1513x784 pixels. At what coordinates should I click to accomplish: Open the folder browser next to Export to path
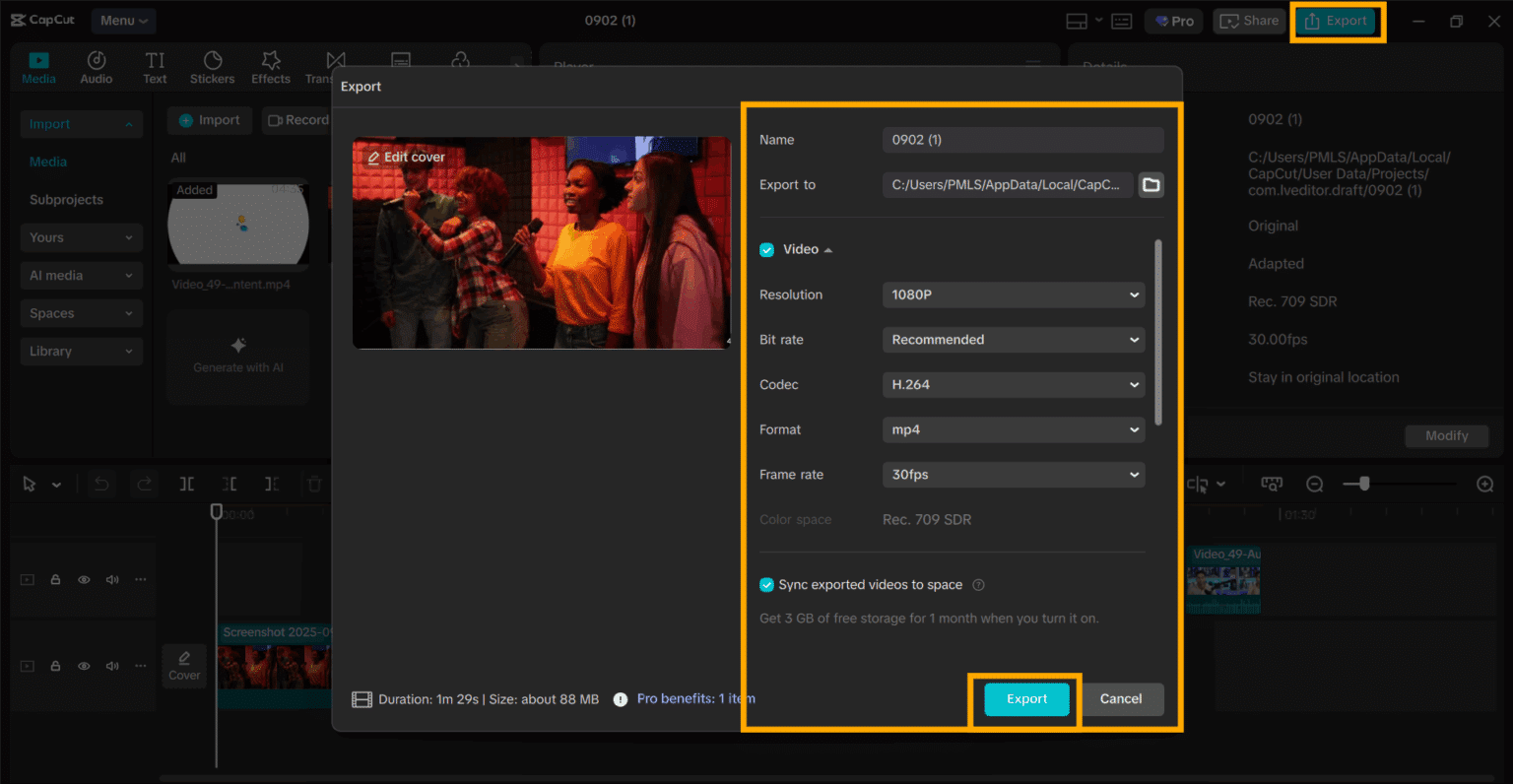[1151, 184]
